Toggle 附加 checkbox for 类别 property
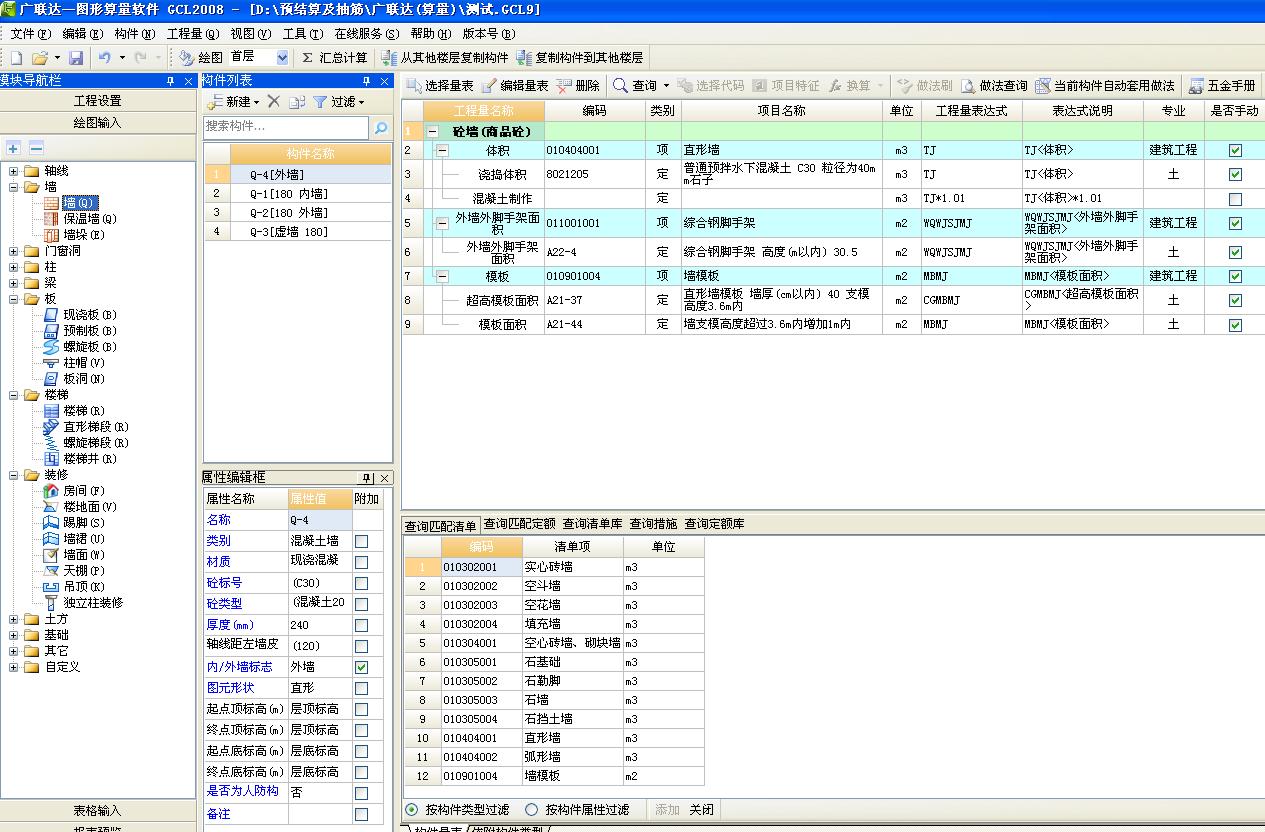Viewport: 1265px width, 832px height. [361, 541]
